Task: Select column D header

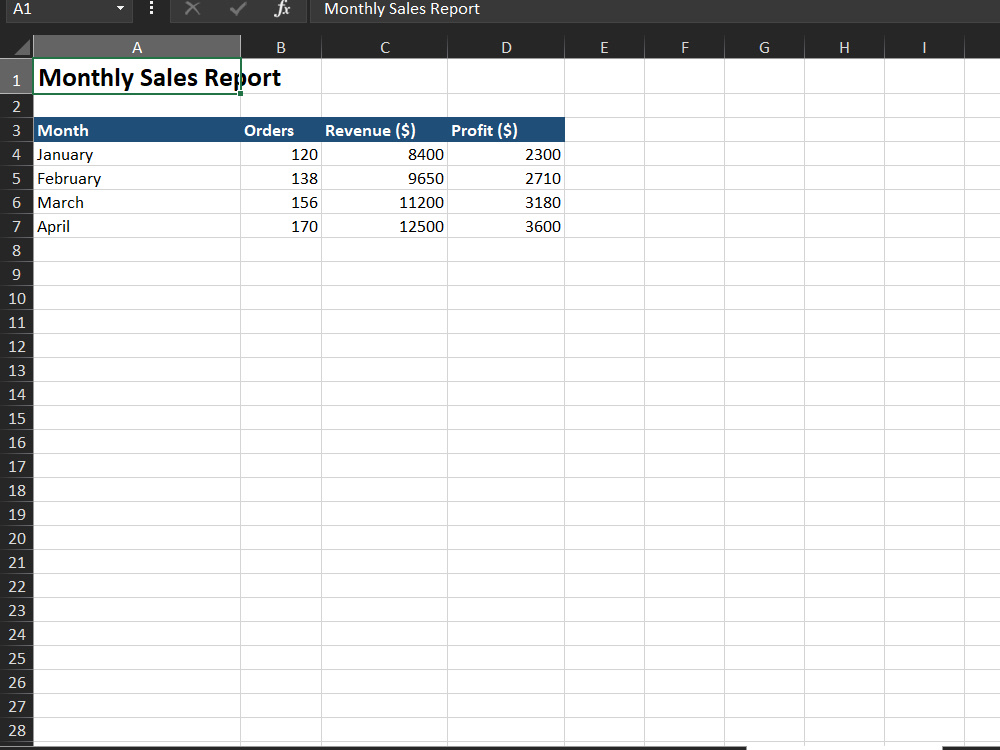Action: [506, 48]
